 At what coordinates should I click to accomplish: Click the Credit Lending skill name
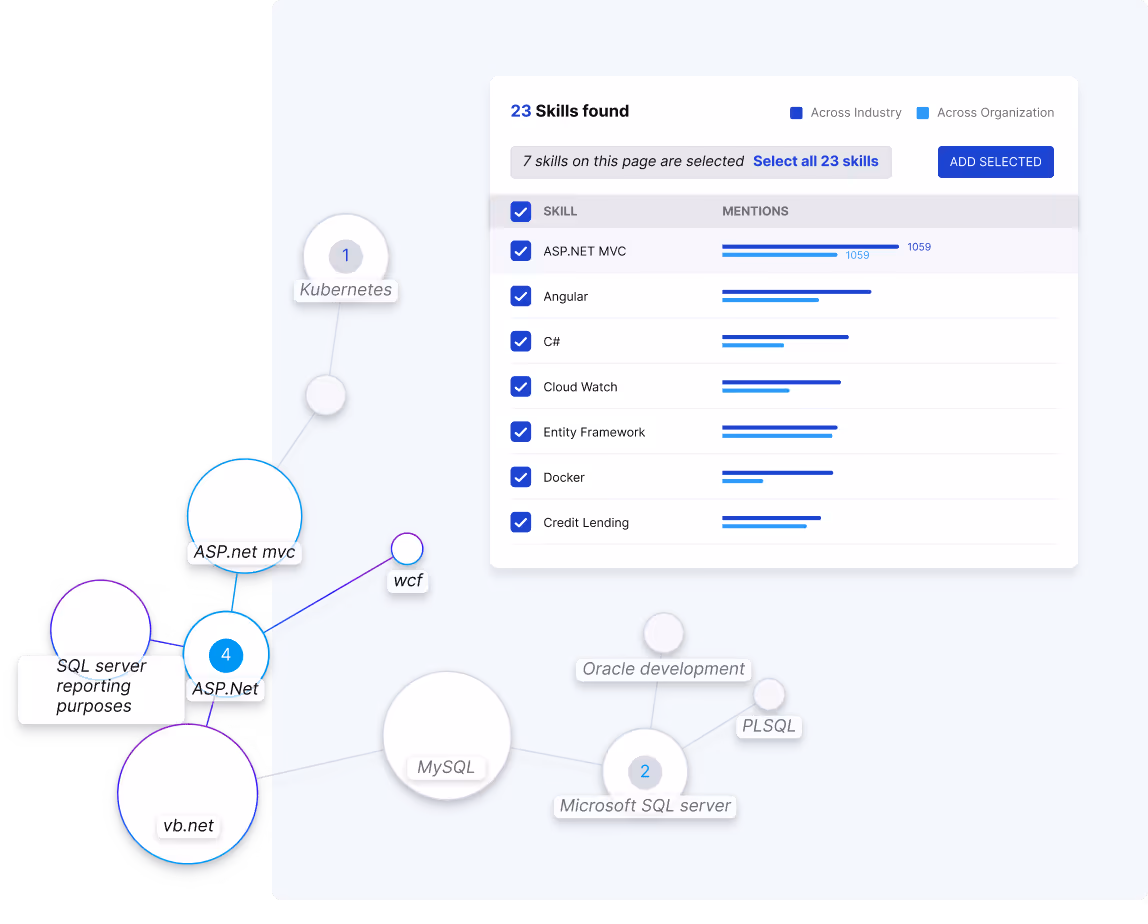[586, 523]
